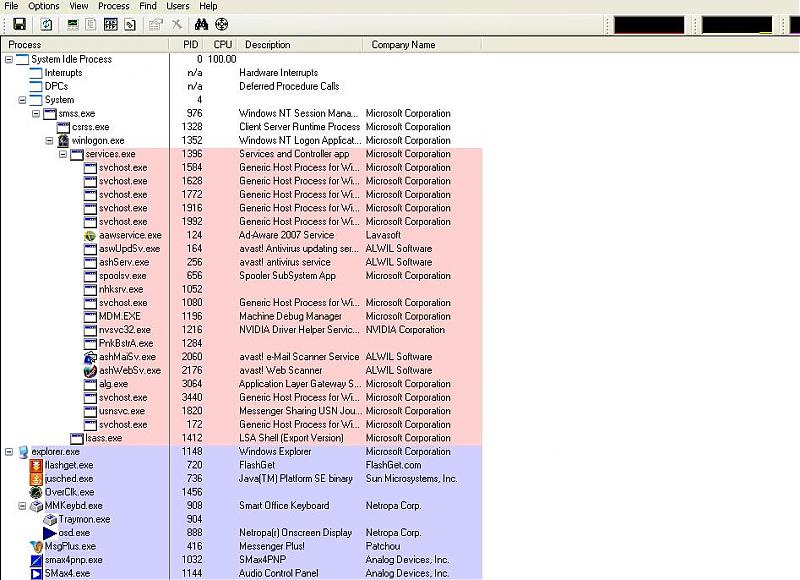The width and height of the screenshot is (800, 580).
Task: Click the ashMaiSv.exe mail scanner icon
Action: click(90, 357)
